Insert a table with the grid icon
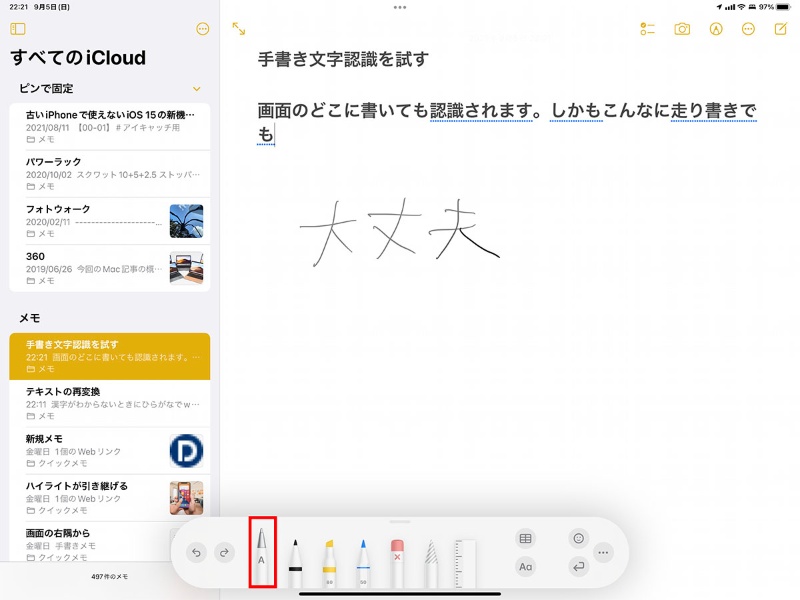 (x=527, y=538)
